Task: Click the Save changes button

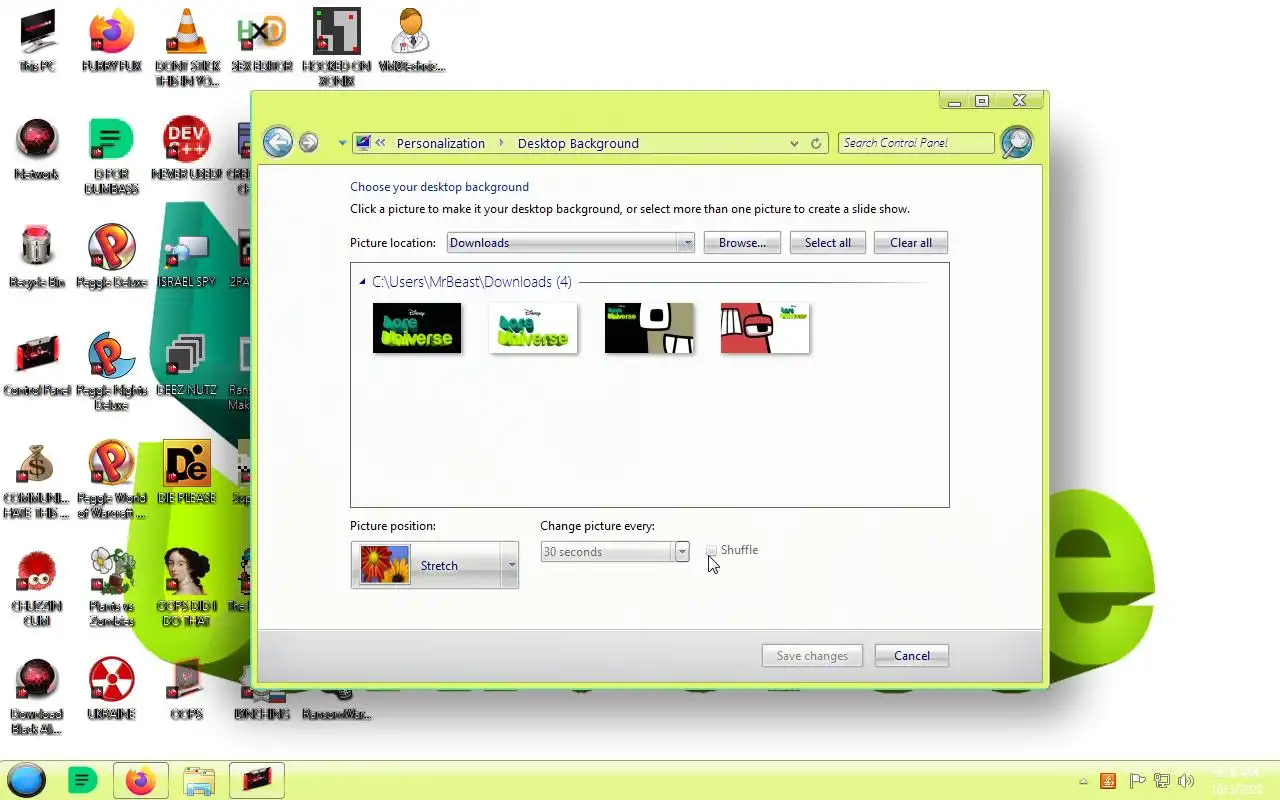Action: tap(812, 656)
